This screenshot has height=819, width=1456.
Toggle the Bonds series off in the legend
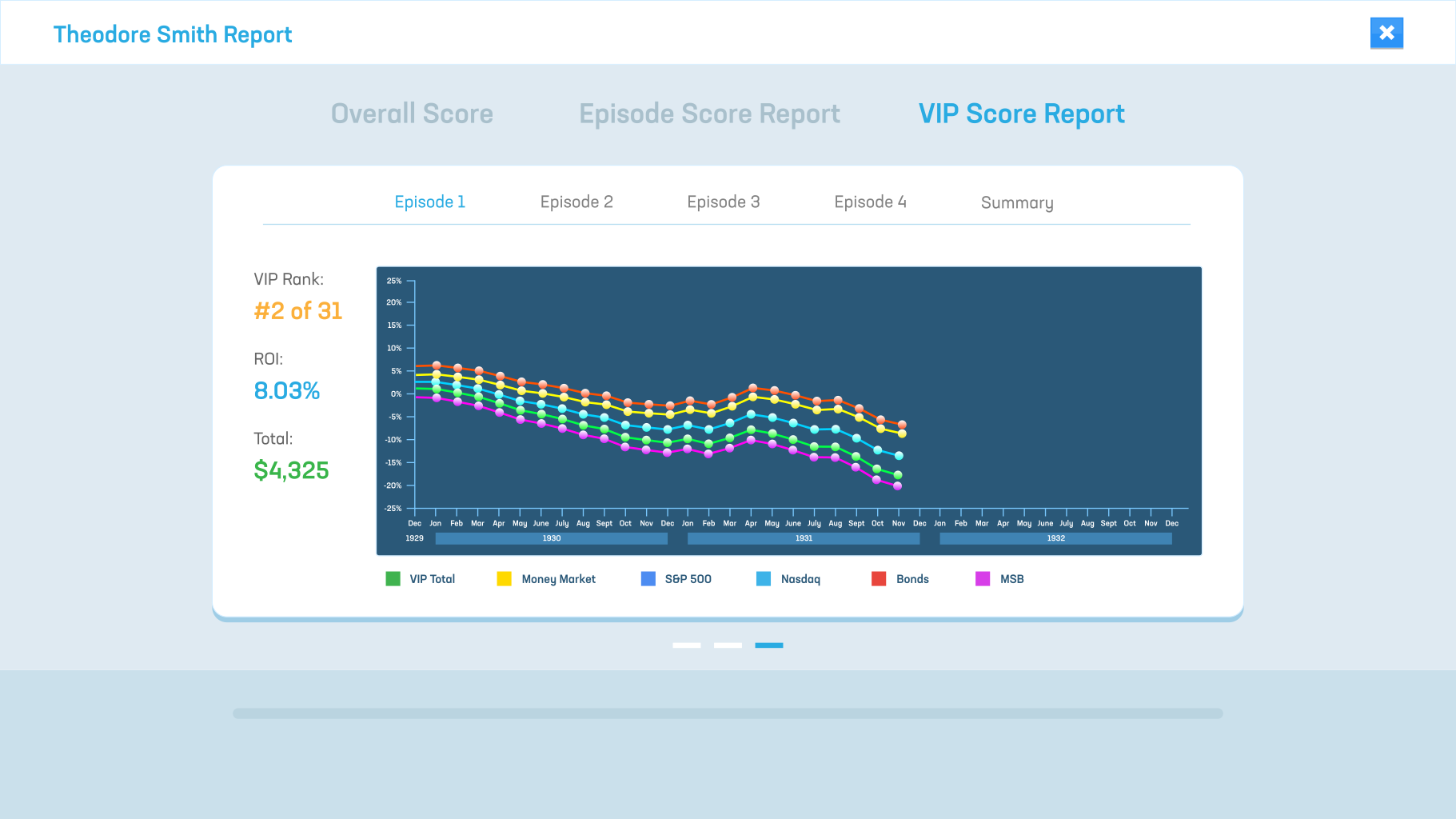click(879, 578)
